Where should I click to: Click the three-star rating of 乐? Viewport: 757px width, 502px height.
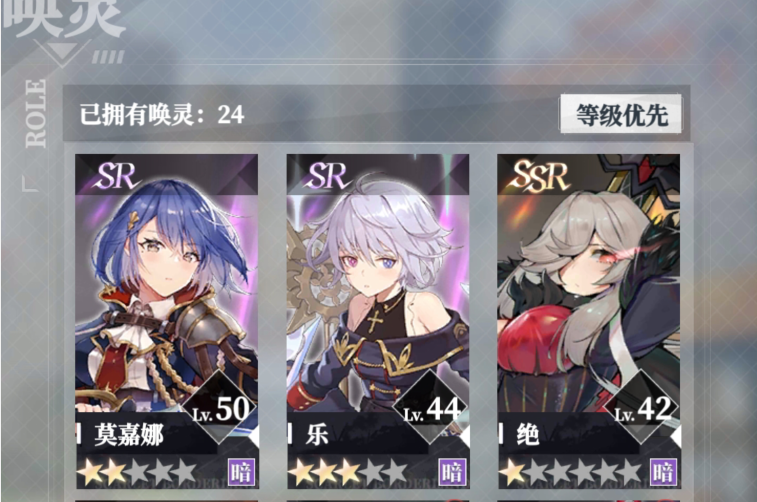click(348, 472)
